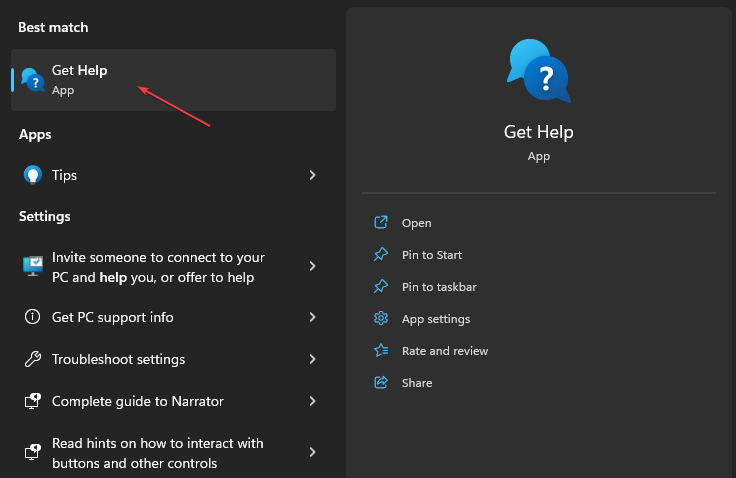Image resolution: width=736 pixels, height=478 pixels.
Task: Select Pin to taskbar
Action: click(x=439, y=287)
